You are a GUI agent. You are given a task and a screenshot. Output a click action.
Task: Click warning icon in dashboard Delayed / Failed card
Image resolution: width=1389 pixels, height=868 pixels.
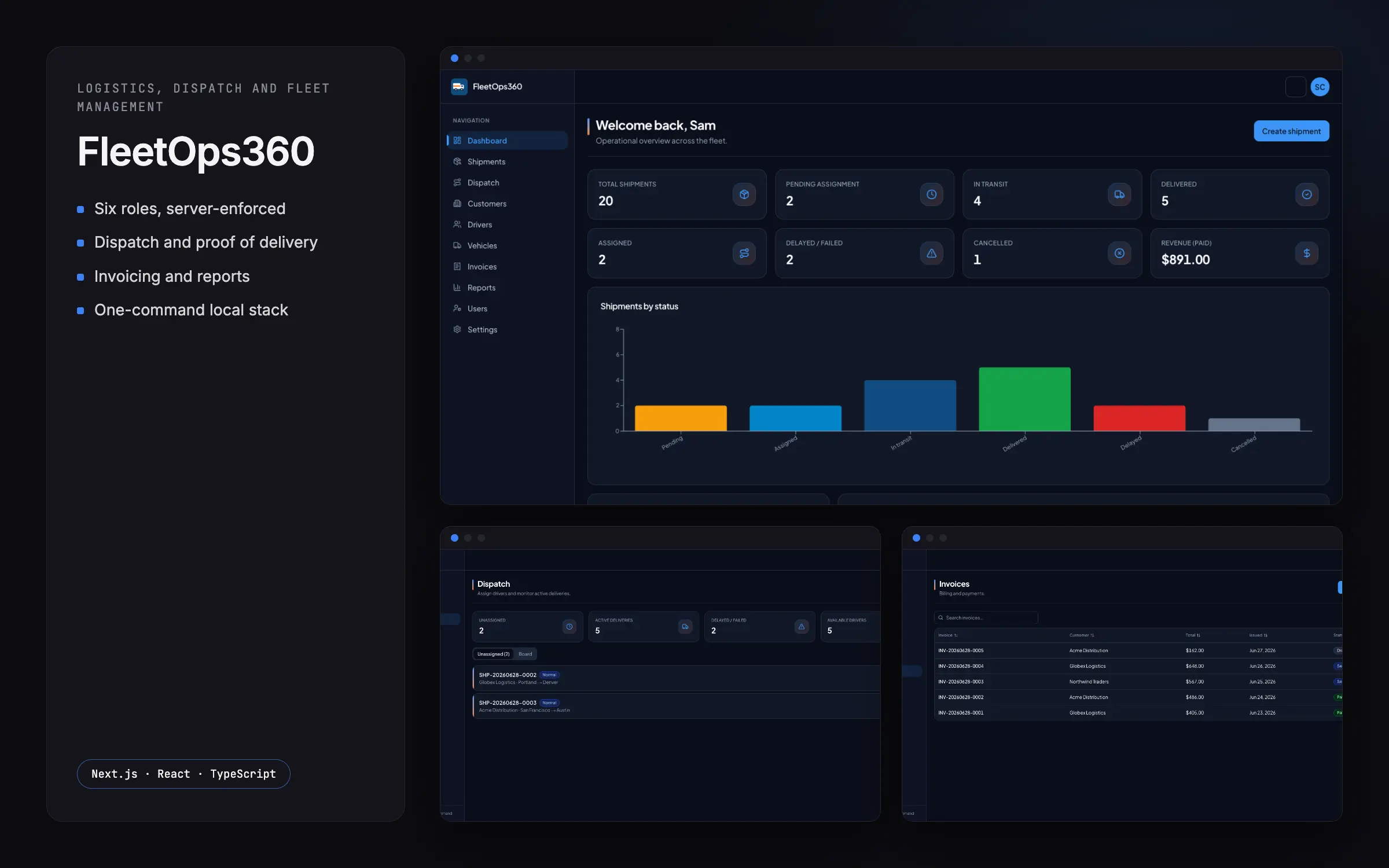tap(931, 253)
